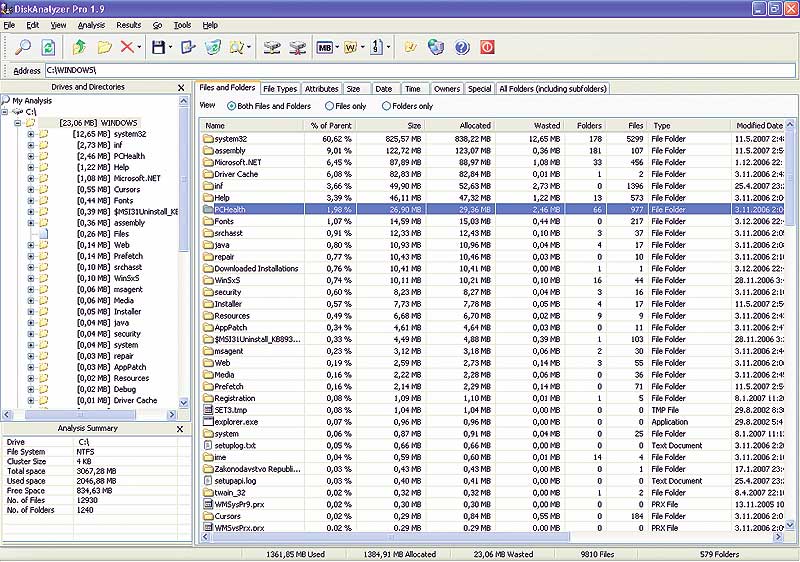Click the yellow W toolbar icon

pos(351,47)
